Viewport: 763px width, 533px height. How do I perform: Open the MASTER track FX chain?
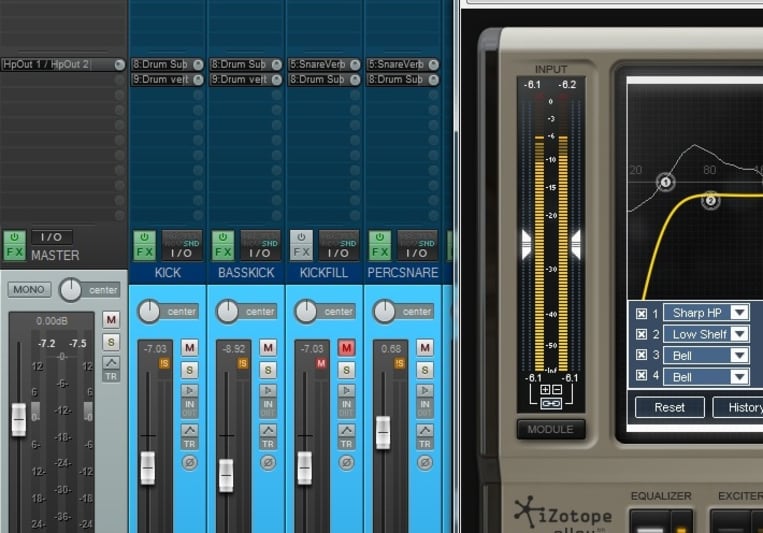15,253
